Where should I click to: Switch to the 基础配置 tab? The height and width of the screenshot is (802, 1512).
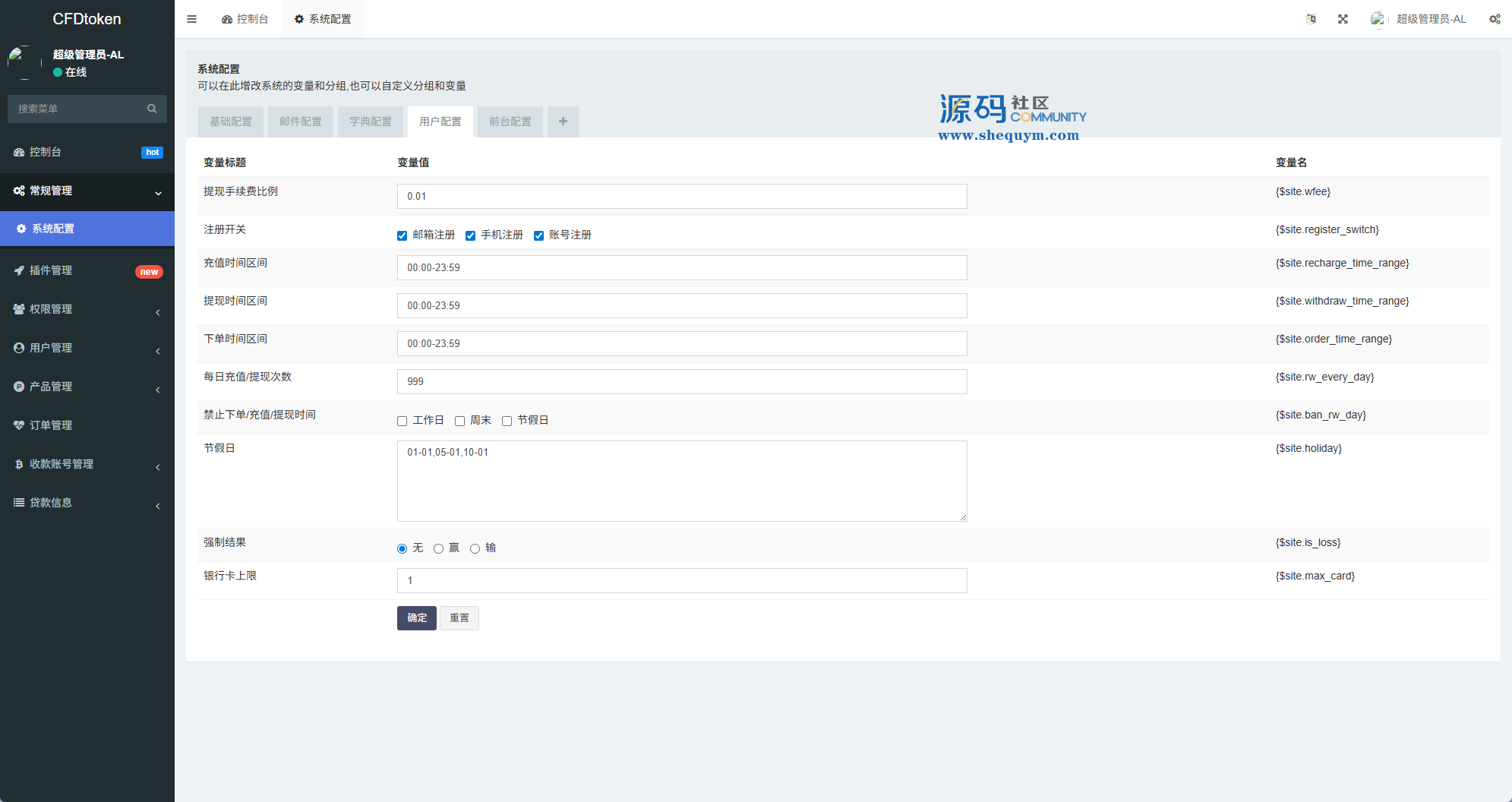tap(231, 122)
